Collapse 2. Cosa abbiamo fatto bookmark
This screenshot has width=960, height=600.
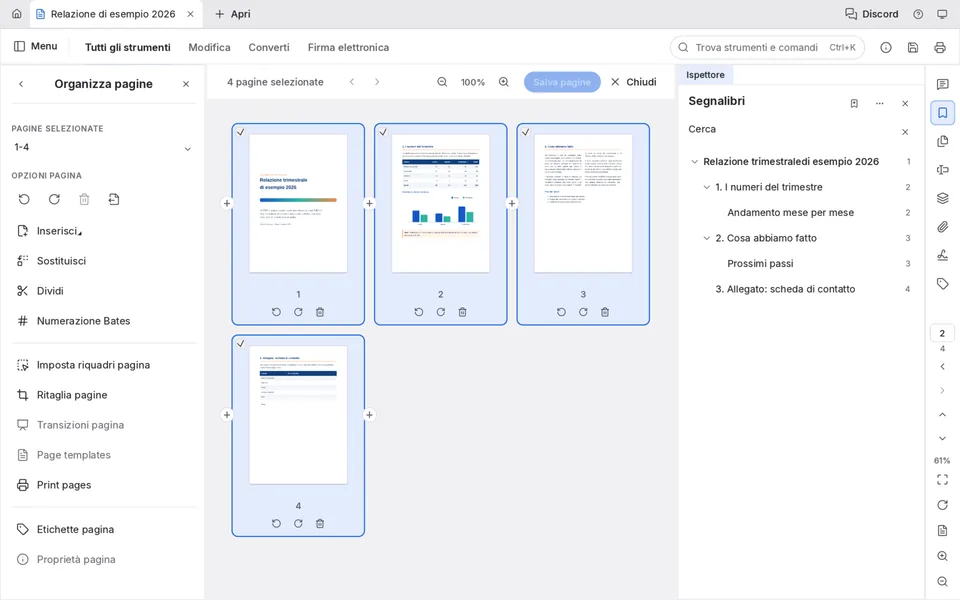707,238
